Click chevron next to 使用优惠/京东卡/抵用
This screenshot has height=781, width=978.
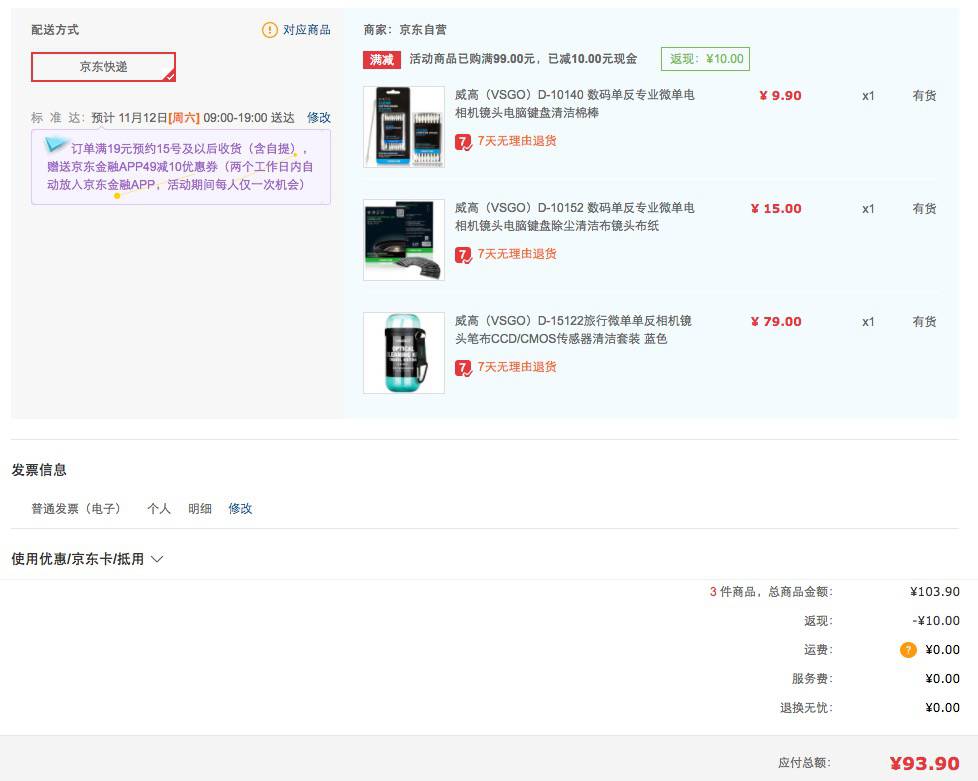pos(157,559)
